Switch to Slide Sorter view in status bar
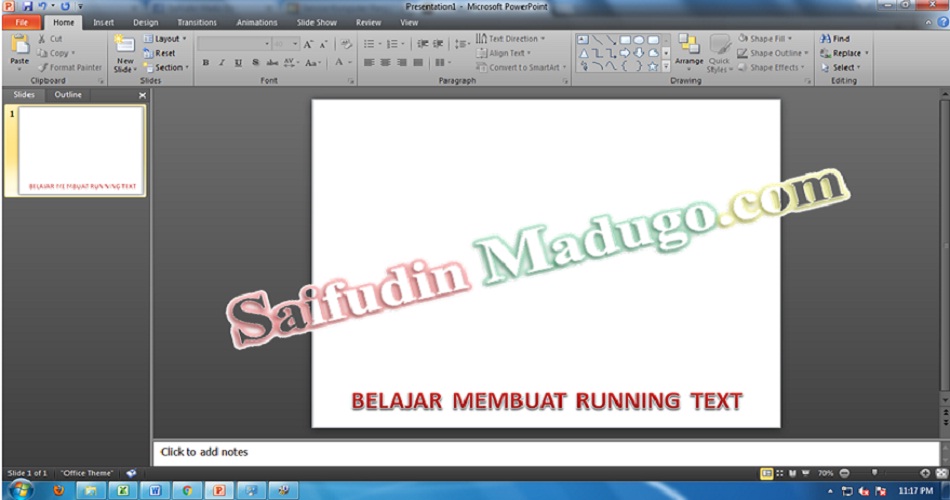Image resolution: width=950 pixels, height=500 pixels. pos(780,473)
